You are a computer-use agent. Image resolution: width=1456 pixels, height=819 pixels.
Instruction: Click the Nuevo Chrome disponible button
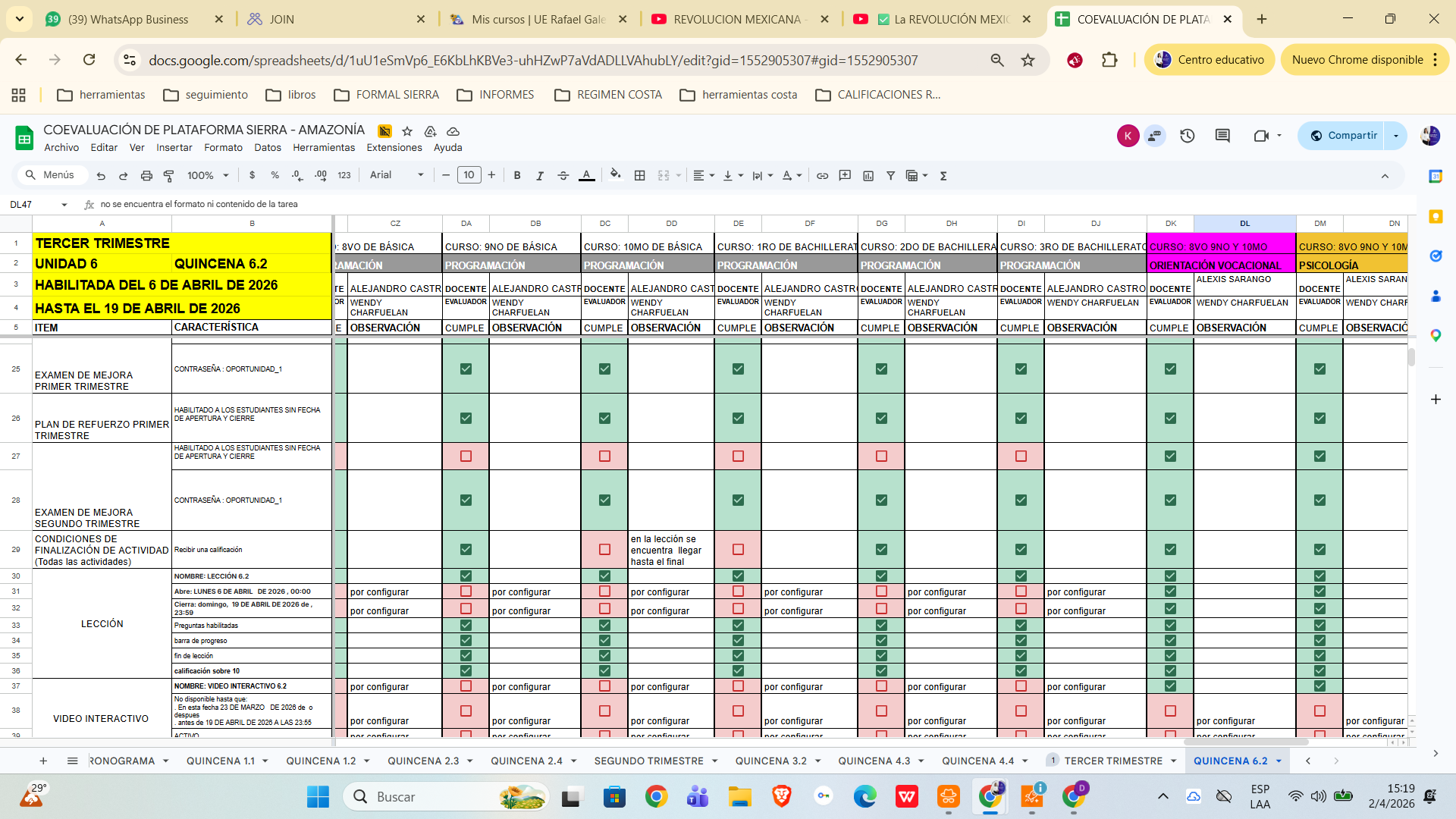(x=1357, y=60)
